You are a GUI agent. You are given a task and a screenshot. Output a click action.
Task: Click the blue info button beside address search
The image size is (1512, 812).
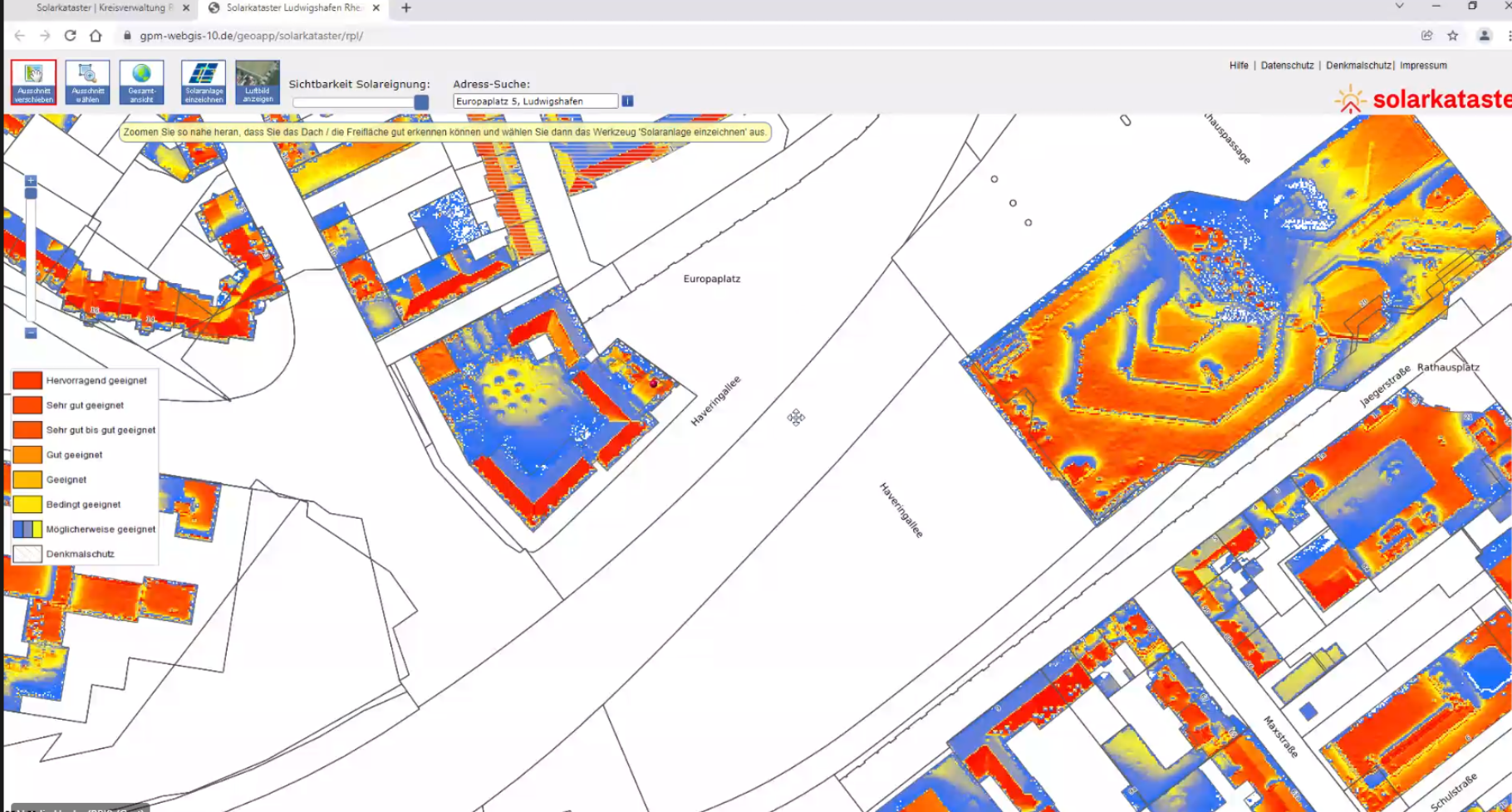coord(628,101)
